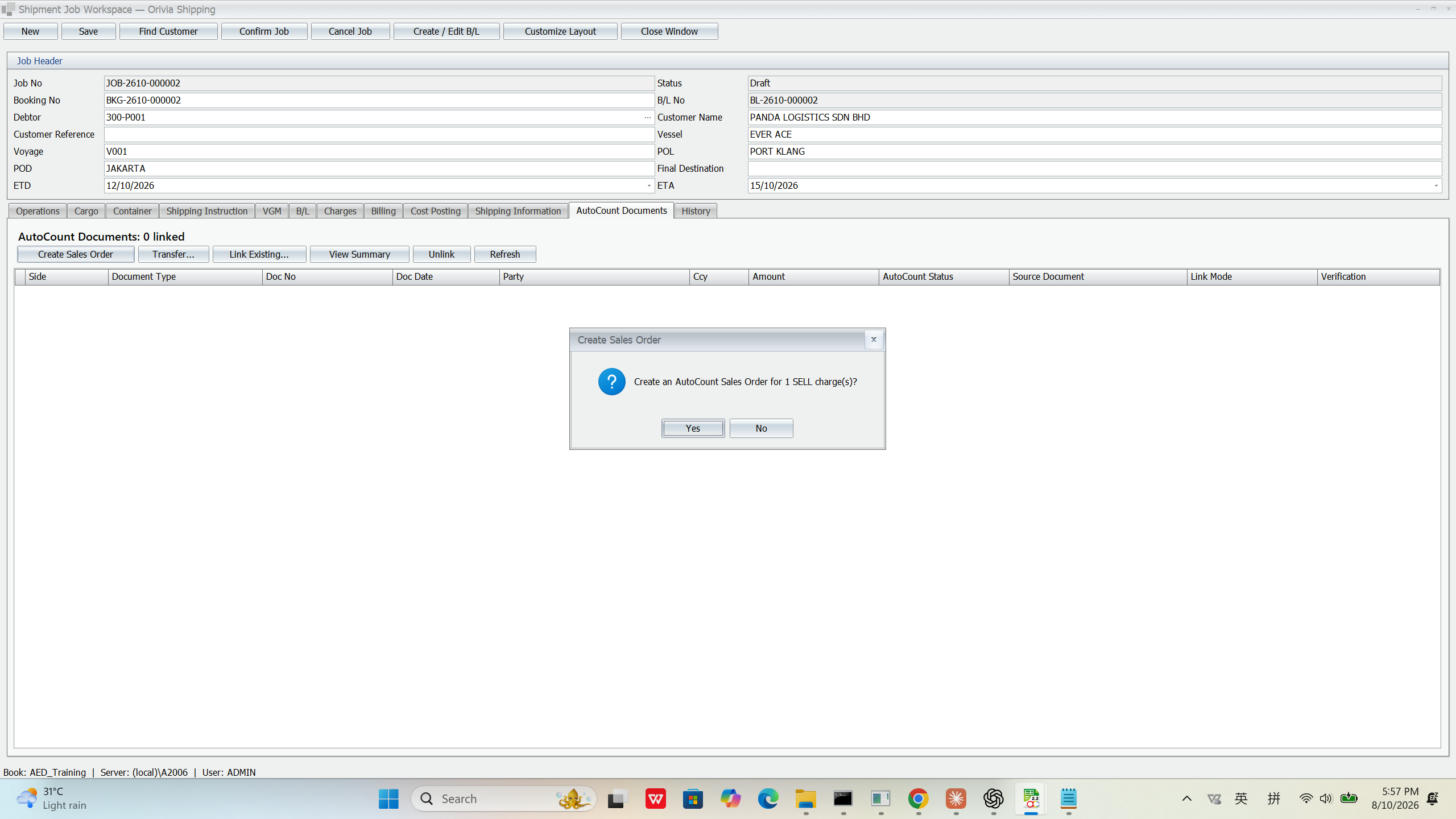Click the Create Sales Order button
Screen dimensions: 1456x819
click(76, 254)
